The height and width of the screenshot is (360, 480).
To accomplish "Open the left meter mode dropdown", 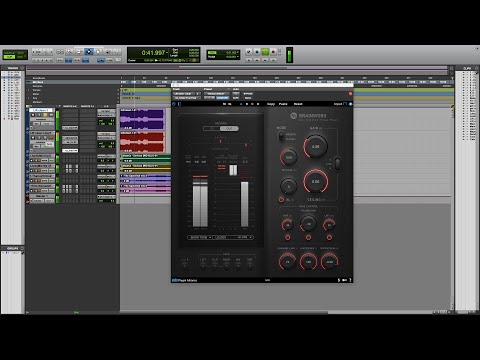I will (x=199, y=237).
